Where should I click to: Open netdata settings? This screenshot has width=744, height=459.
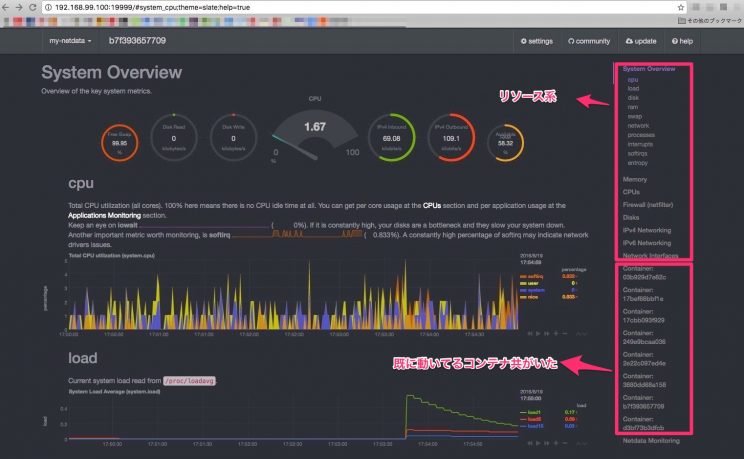[536, 41]
